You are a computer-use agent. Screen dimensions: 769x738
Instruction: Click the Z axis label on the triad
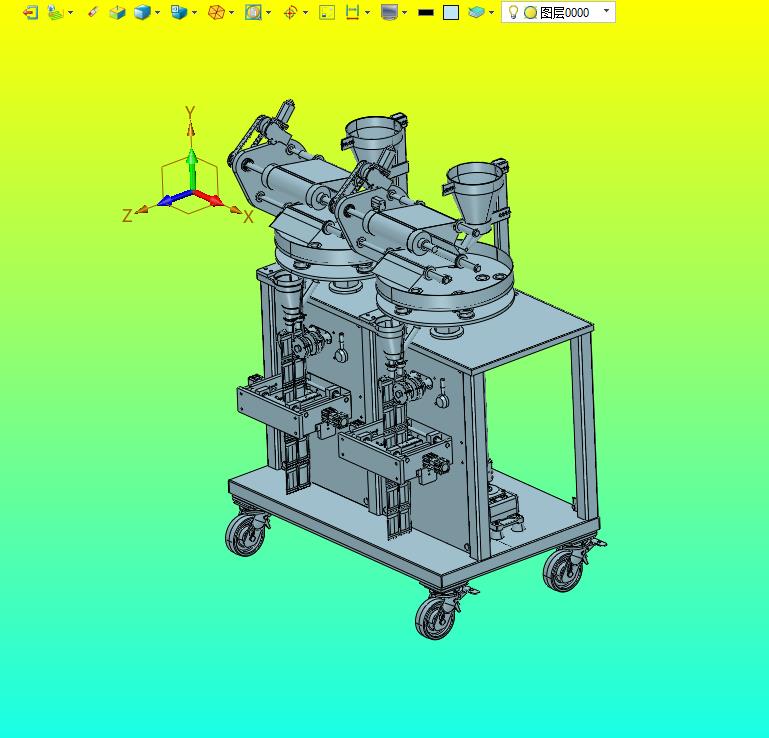tap(127, 216)
